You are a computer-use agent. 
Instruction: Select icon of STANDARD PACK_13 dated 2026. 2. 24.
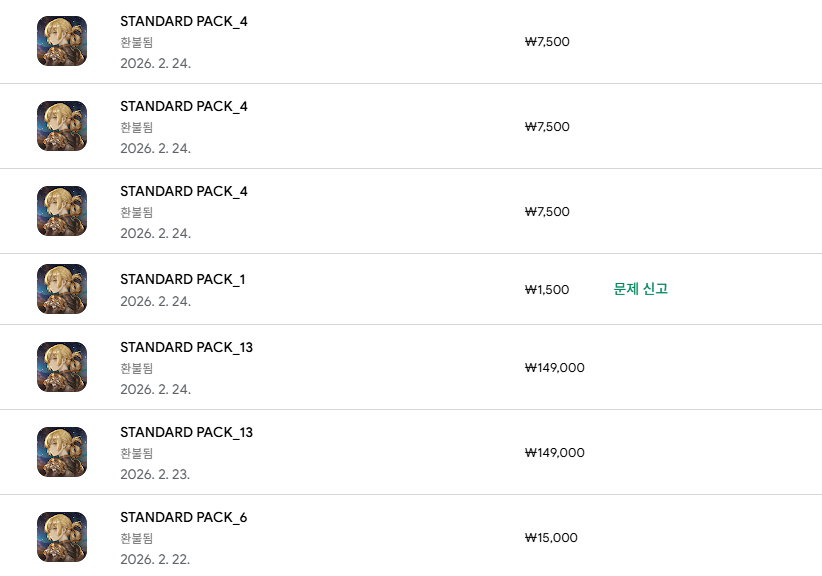click(62, 367)
